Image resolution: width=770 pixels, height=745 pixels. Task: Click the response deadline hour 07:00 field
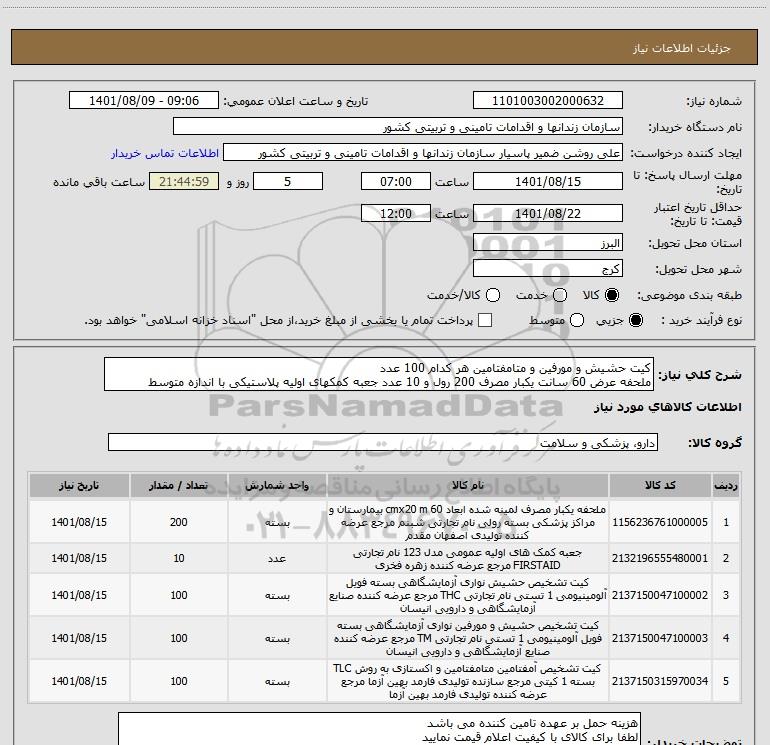point(396,181)
